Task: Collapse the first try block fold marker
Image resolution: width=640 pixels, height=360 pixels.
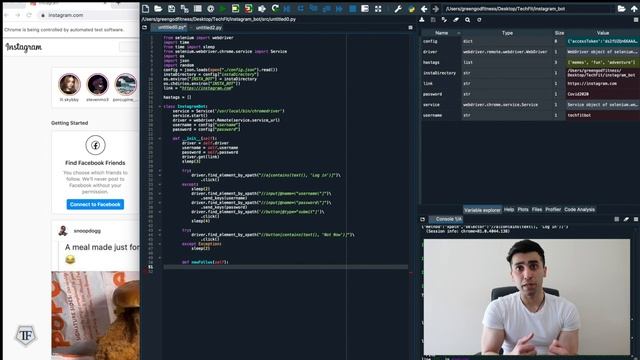Action: pyautogui.click(x=160, y=171)
